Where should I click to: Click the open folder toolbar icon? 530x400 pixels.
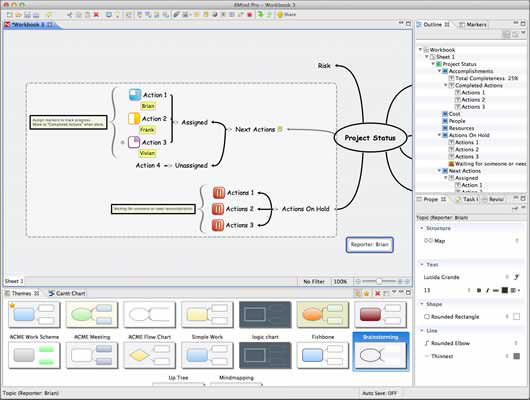pyautogui.click(x=18, y=15)
